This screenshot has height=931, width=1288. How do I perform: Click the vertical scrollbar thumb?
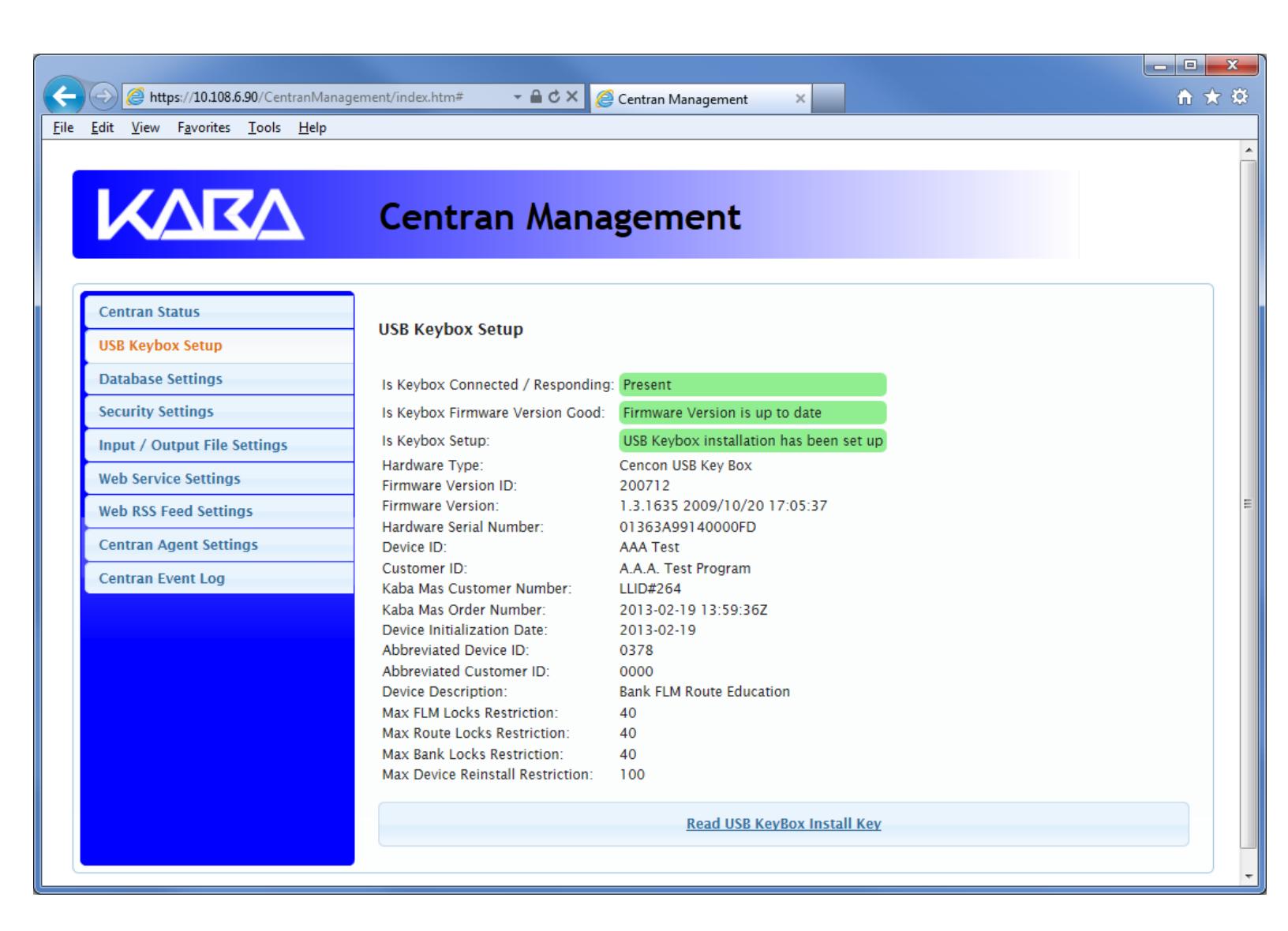(x=1248, y=504)
